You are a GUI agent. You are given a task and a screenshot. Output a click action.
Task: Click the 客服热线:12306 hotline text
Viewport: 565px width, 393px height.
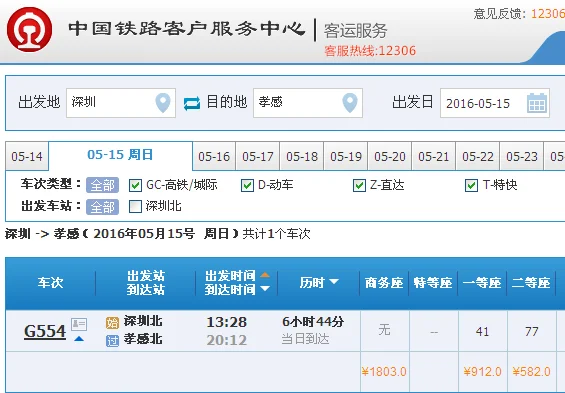(x=370, y=51)
